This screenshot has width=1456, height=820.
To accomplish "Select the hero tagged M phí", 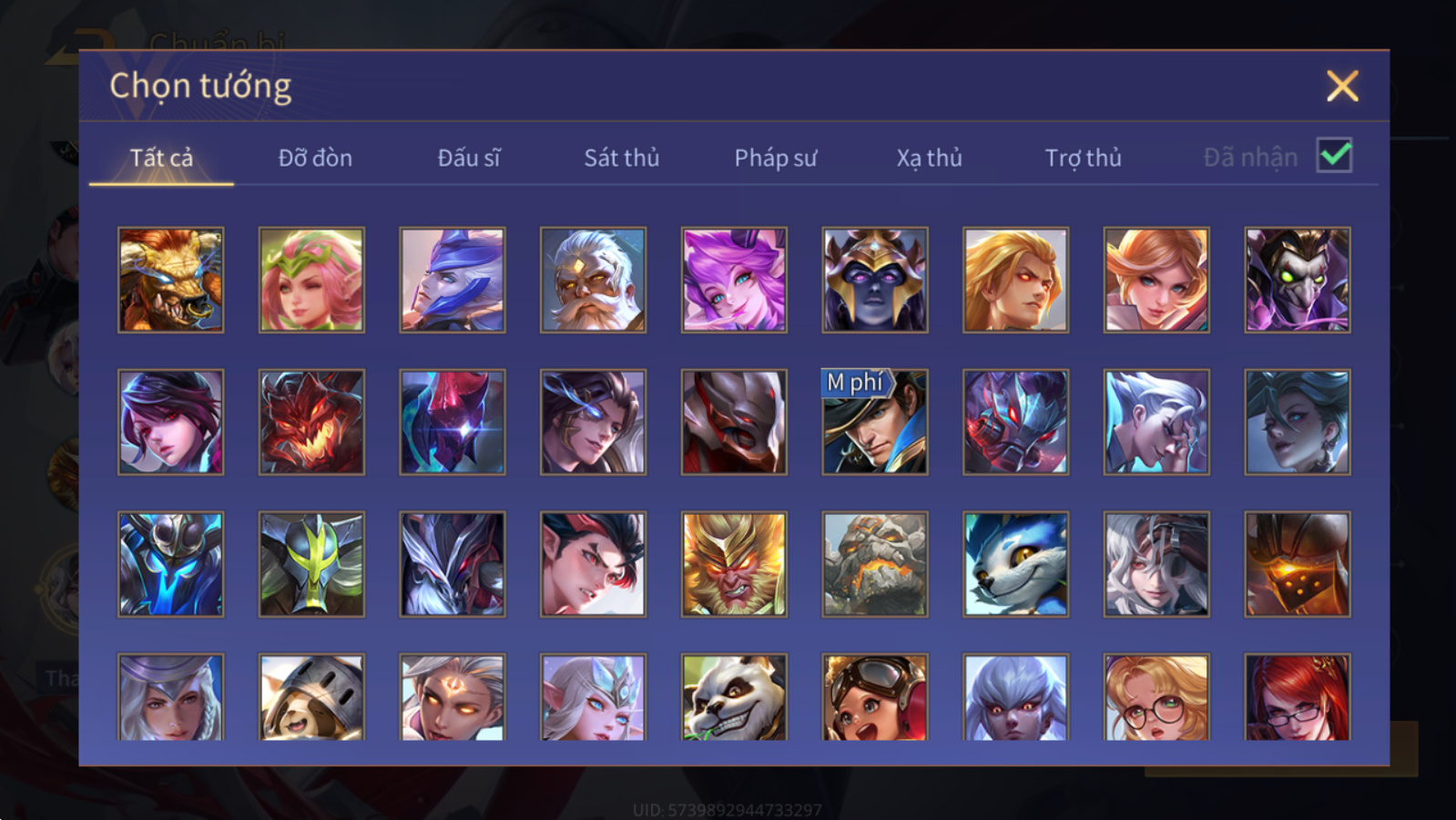I will click(875, 422).
